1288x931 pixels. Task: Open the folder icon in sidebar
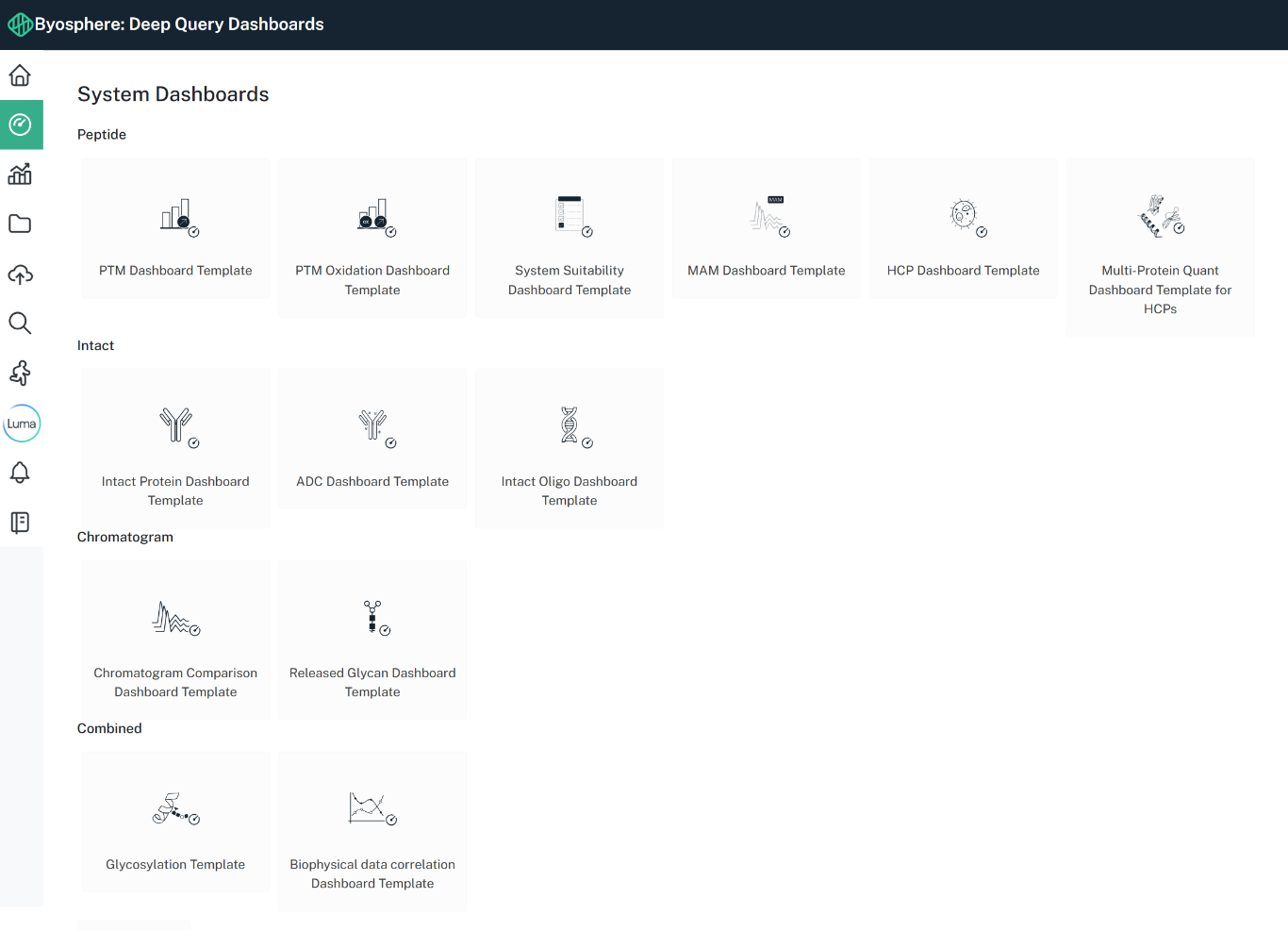tap(20, 224)
